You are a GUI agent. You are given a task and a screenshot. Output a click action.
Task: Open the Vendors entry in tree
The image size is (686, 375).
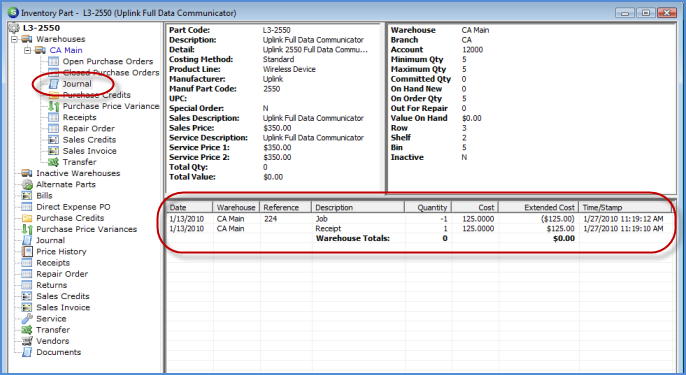pyautogui.click(x=52, y=341)
